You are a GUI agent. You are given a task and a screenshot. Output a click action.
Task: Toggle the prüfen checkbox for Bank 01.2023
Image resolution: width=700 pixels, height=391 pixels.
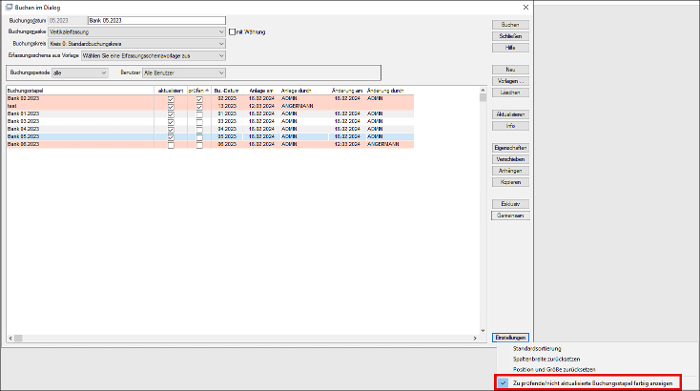click(199, 114)
